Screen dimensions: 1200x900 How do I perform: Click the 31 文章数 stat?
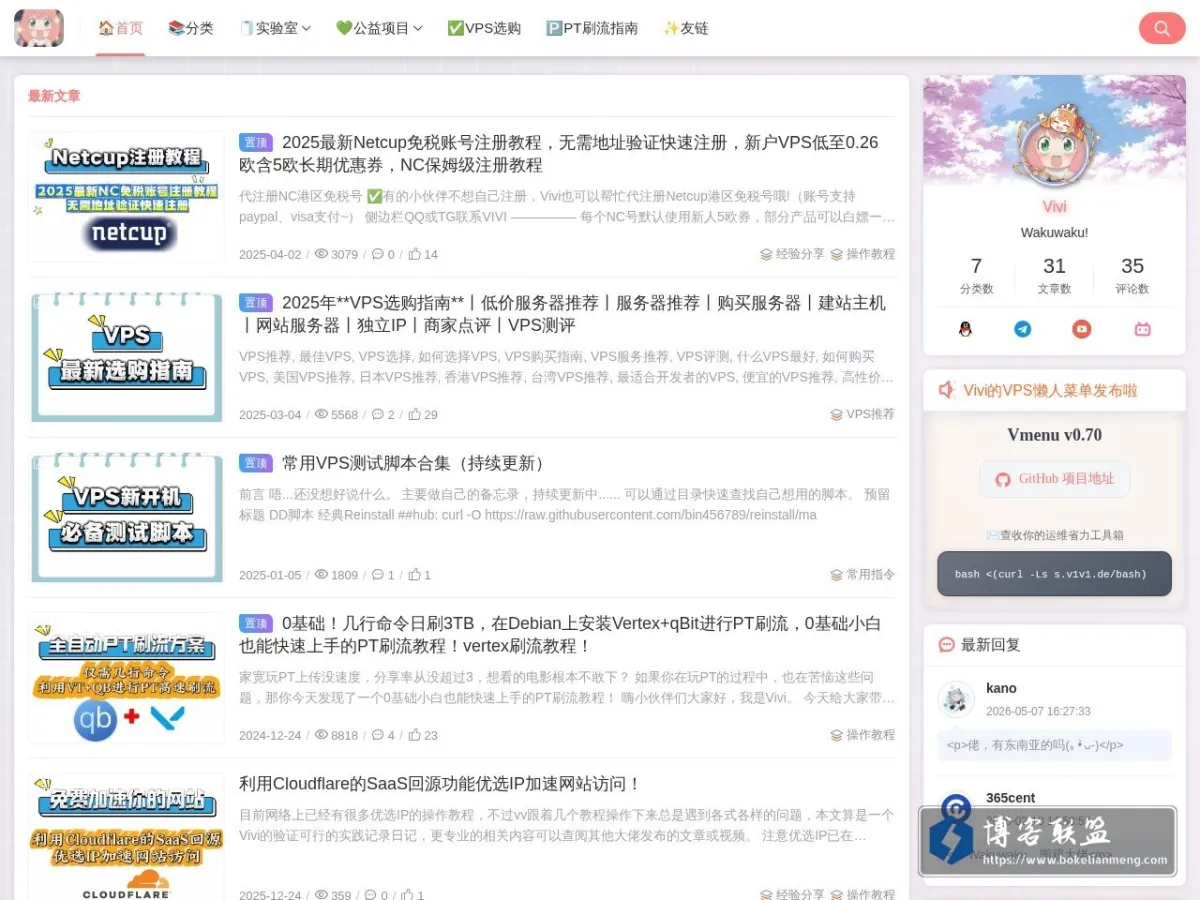click(x=1054, y=276)
